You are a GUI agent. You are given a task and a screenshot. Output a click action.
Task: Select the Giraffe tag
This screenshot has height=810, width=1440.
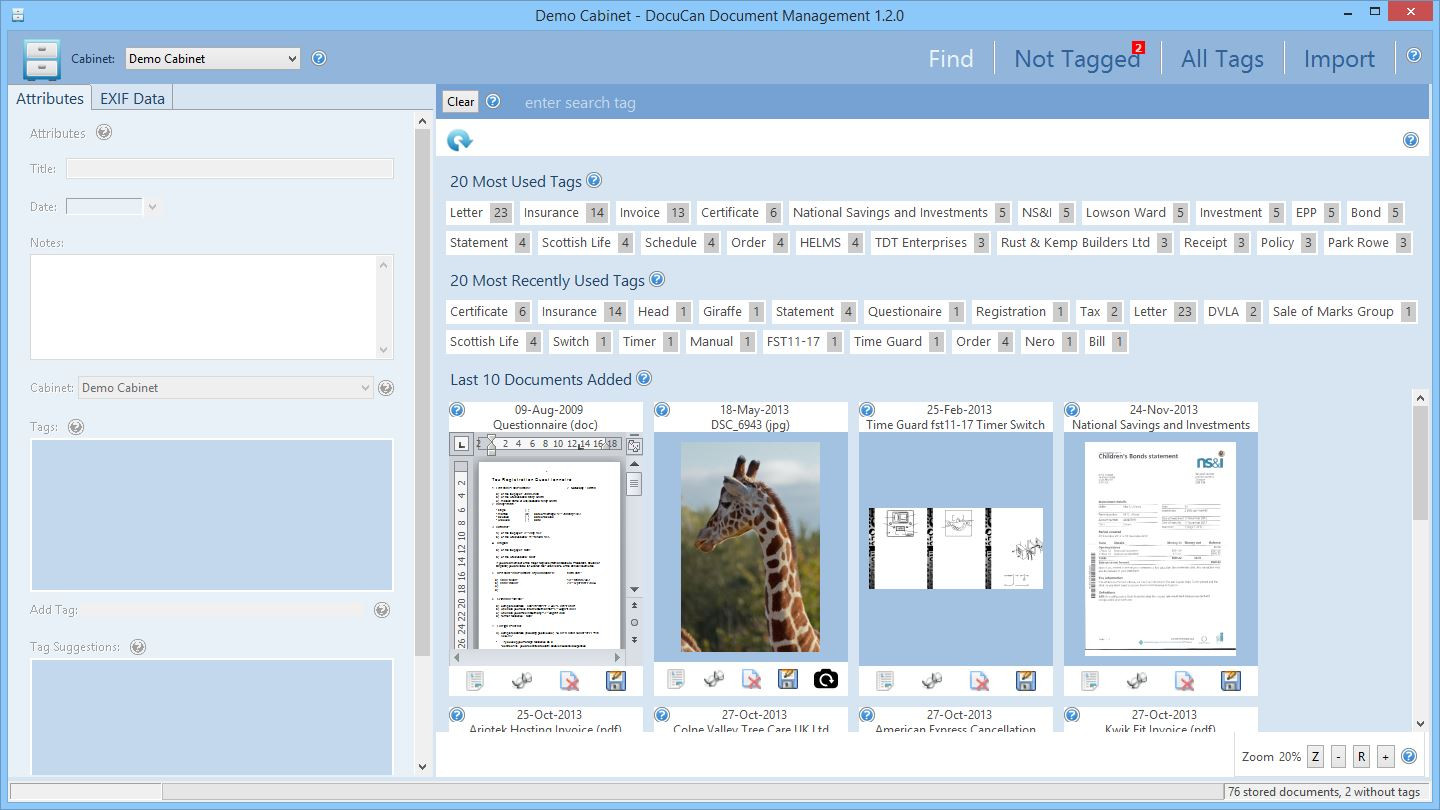(732, 311)
